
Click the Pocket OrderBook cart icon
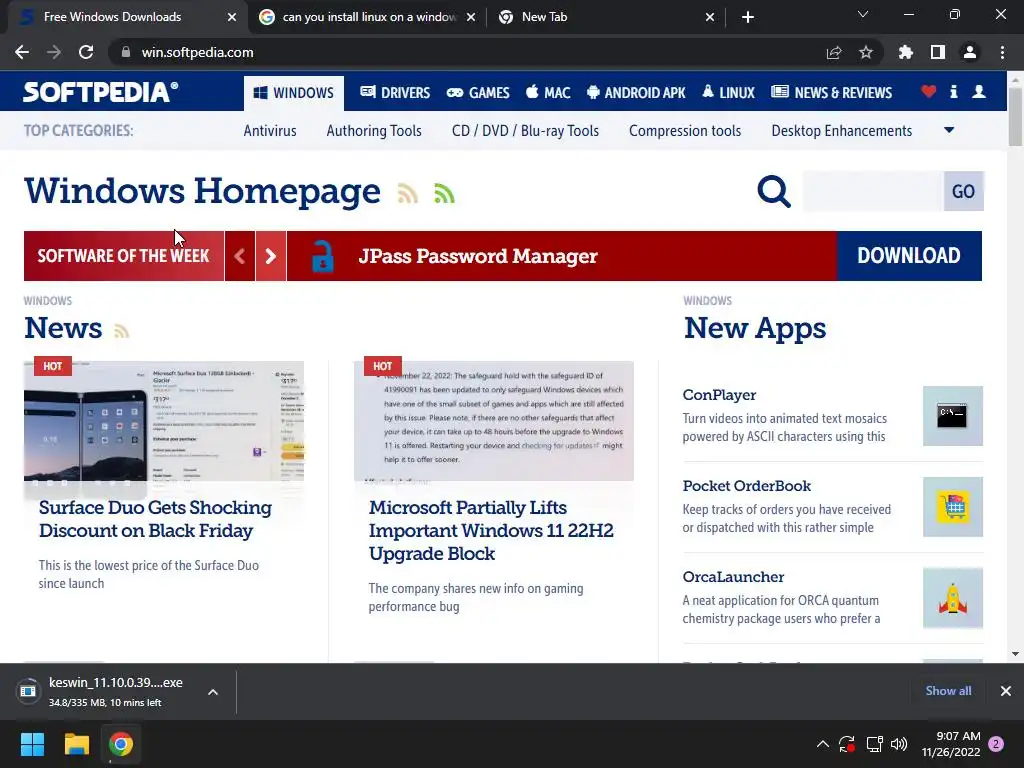coord(953,507)
